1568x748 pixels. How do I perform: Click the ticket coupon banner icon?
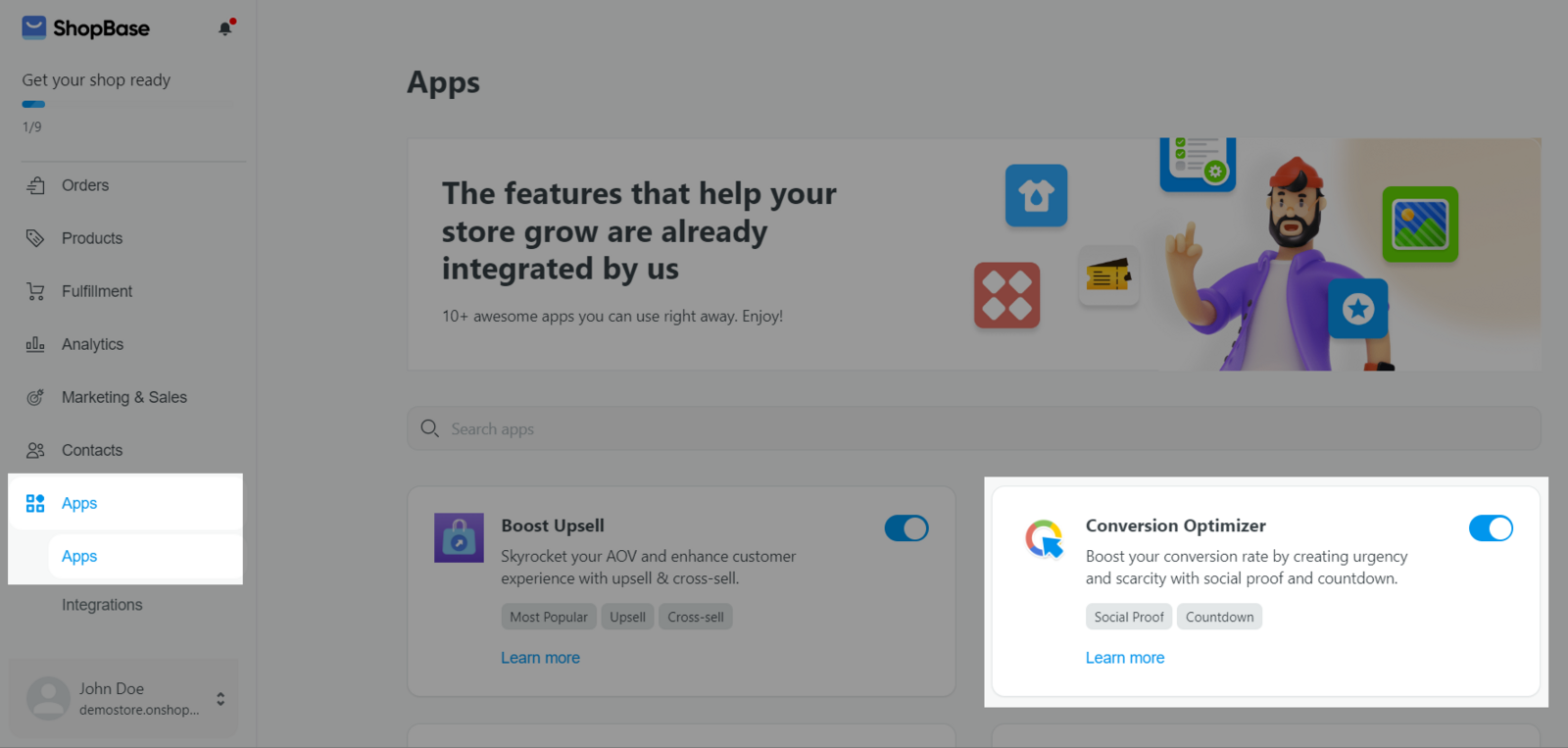coord(1108,275)
